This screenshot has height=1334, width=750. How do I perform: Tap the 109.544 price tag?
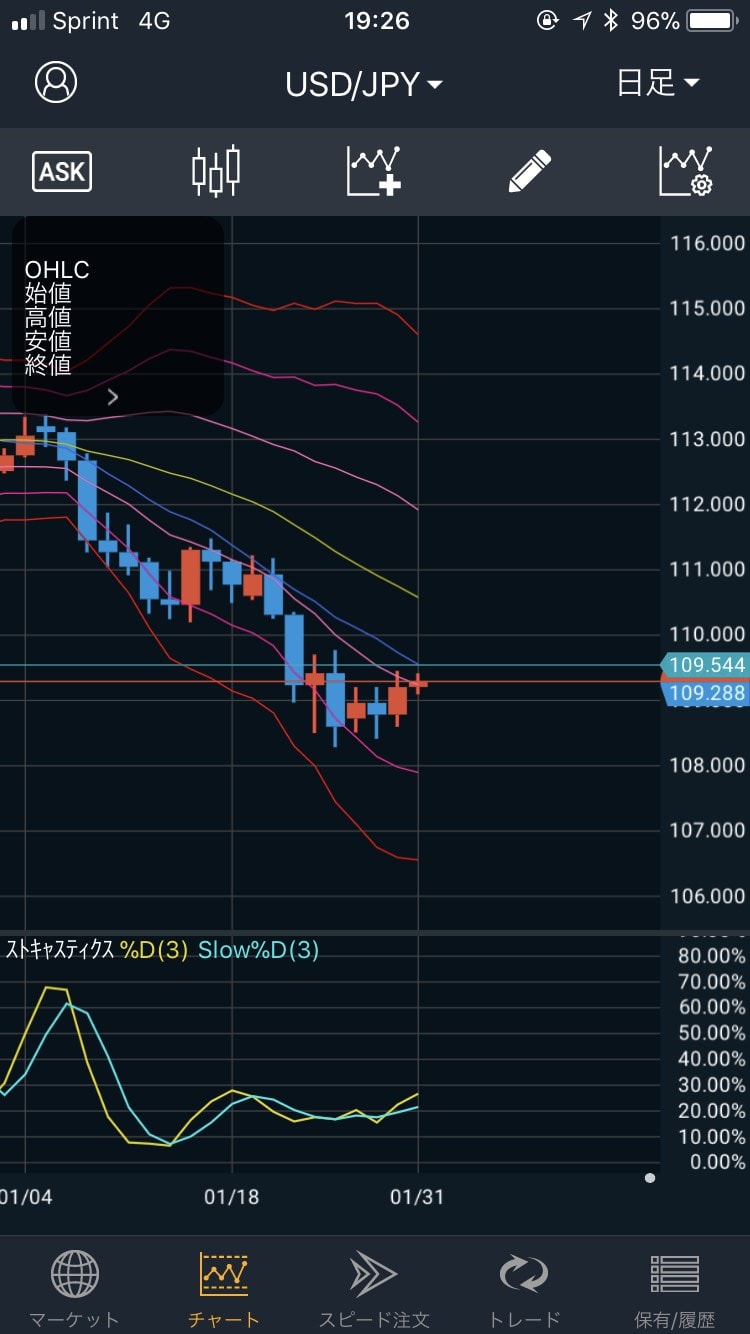pos(703,665)
